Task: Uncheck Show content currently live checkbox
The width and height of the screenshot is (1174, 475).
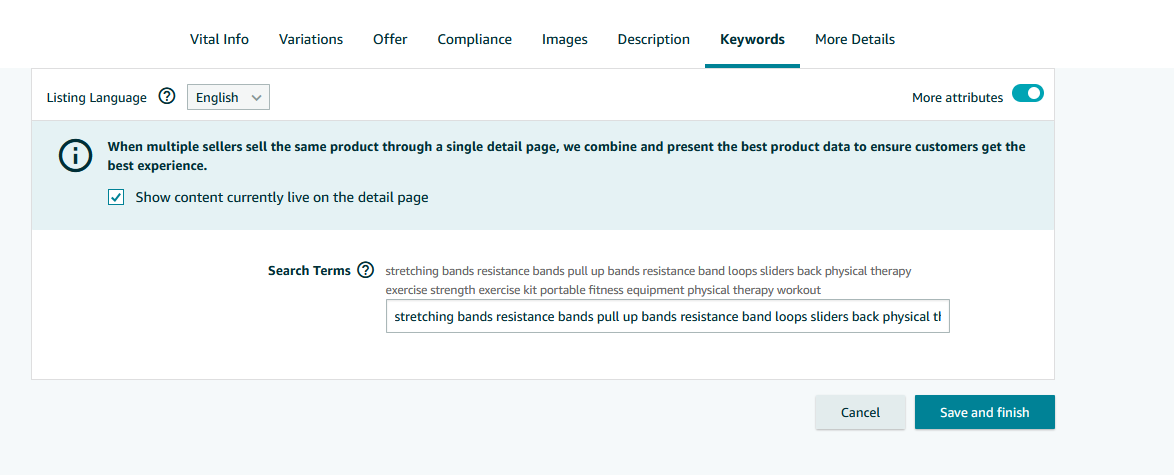Action: pos(116,198)
